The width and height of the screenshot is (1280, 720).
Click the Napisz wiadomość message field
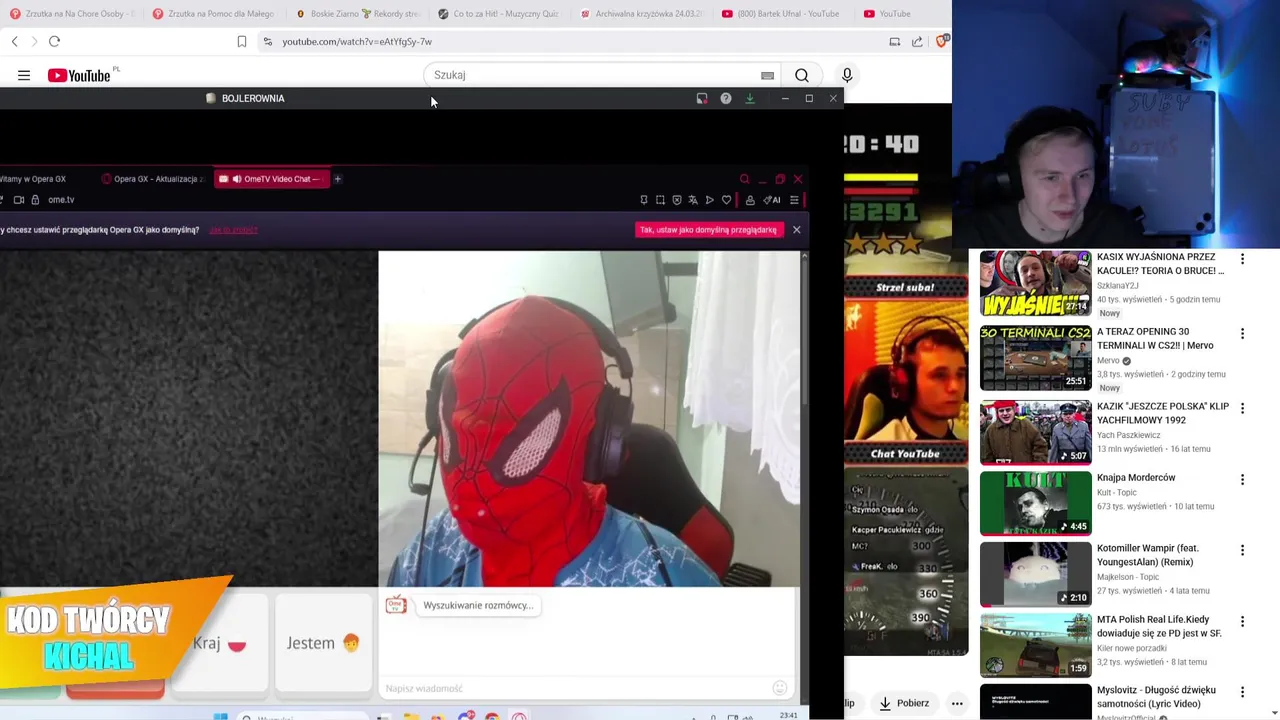[x=575, y=688]
